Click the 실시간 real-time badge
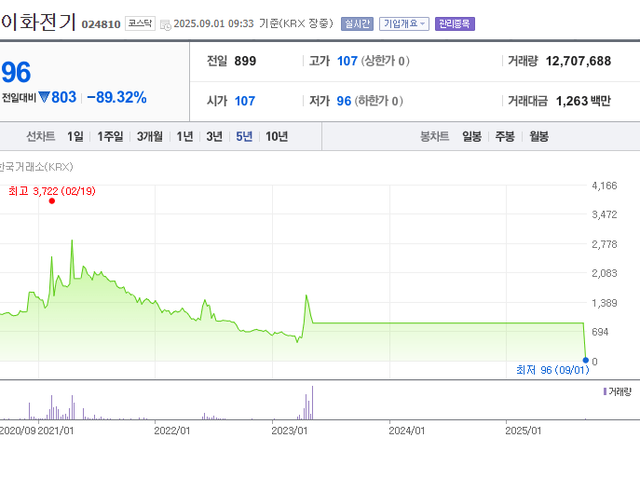Image resolution: width=640 pixels, height=481 pixels. pos(356,23)
